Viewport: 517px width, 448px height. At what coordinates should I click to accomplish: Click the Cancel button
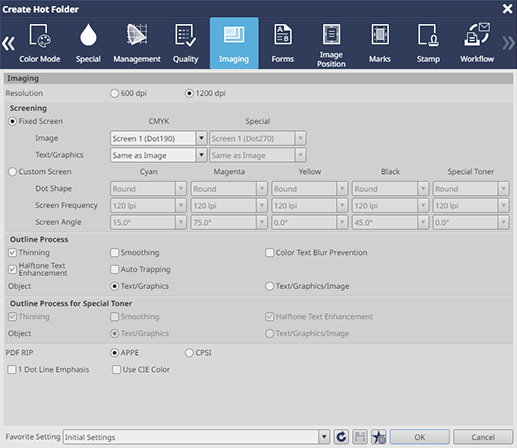click(483, 437)
